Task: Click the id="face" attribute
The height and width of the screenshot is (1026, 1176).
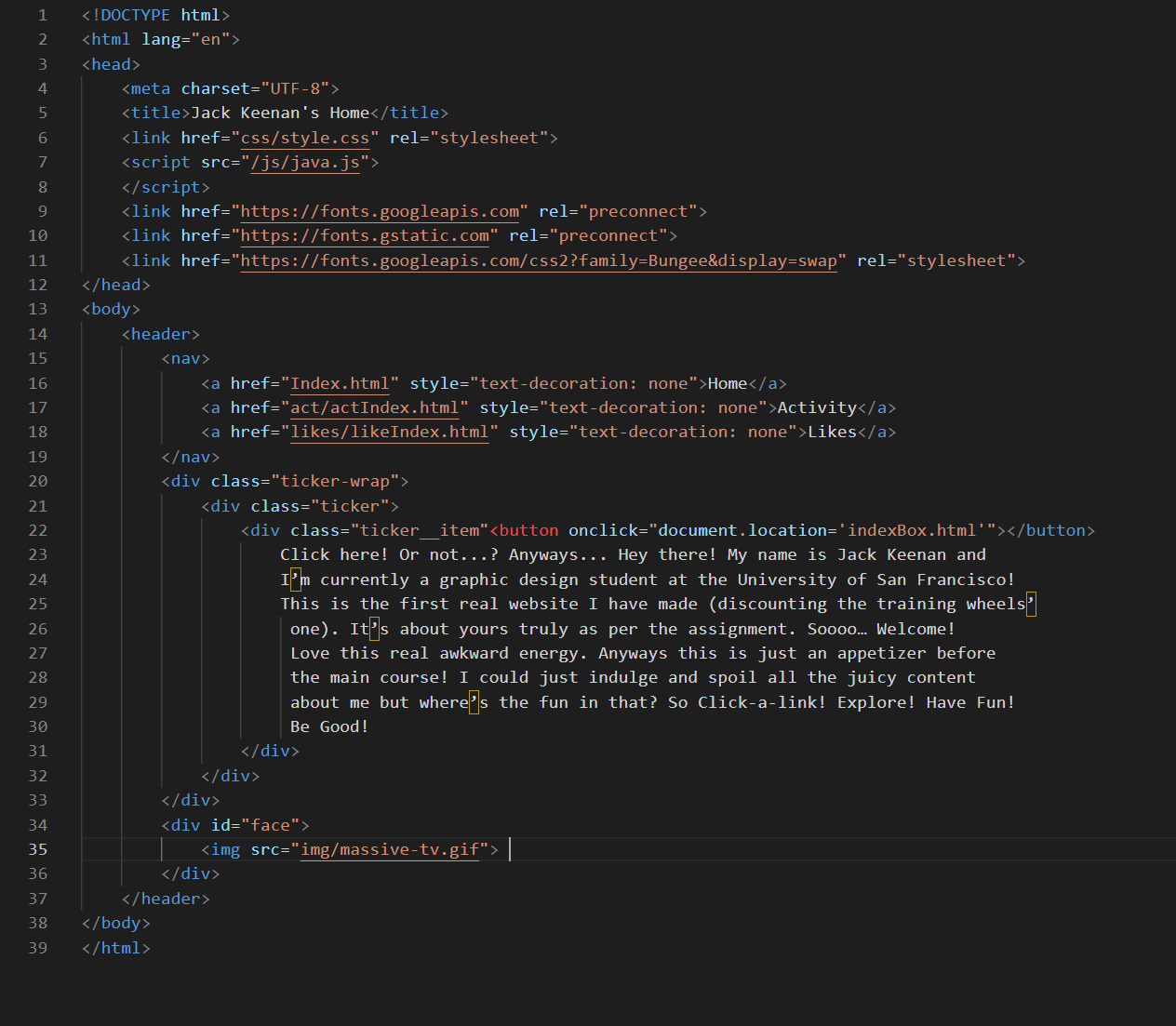Action: (256, 825)
